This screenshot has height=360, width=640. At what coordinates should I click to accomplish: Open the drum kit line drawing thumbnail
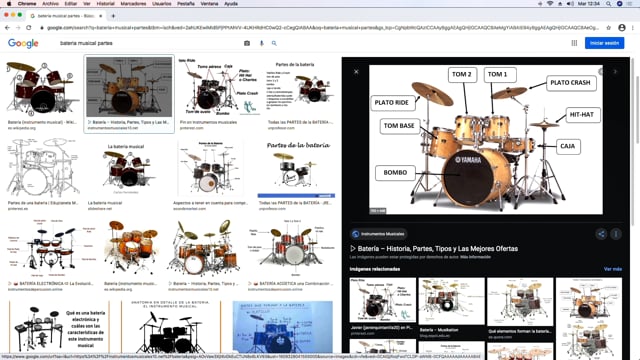pyautogui.click(x=43, y=168)
